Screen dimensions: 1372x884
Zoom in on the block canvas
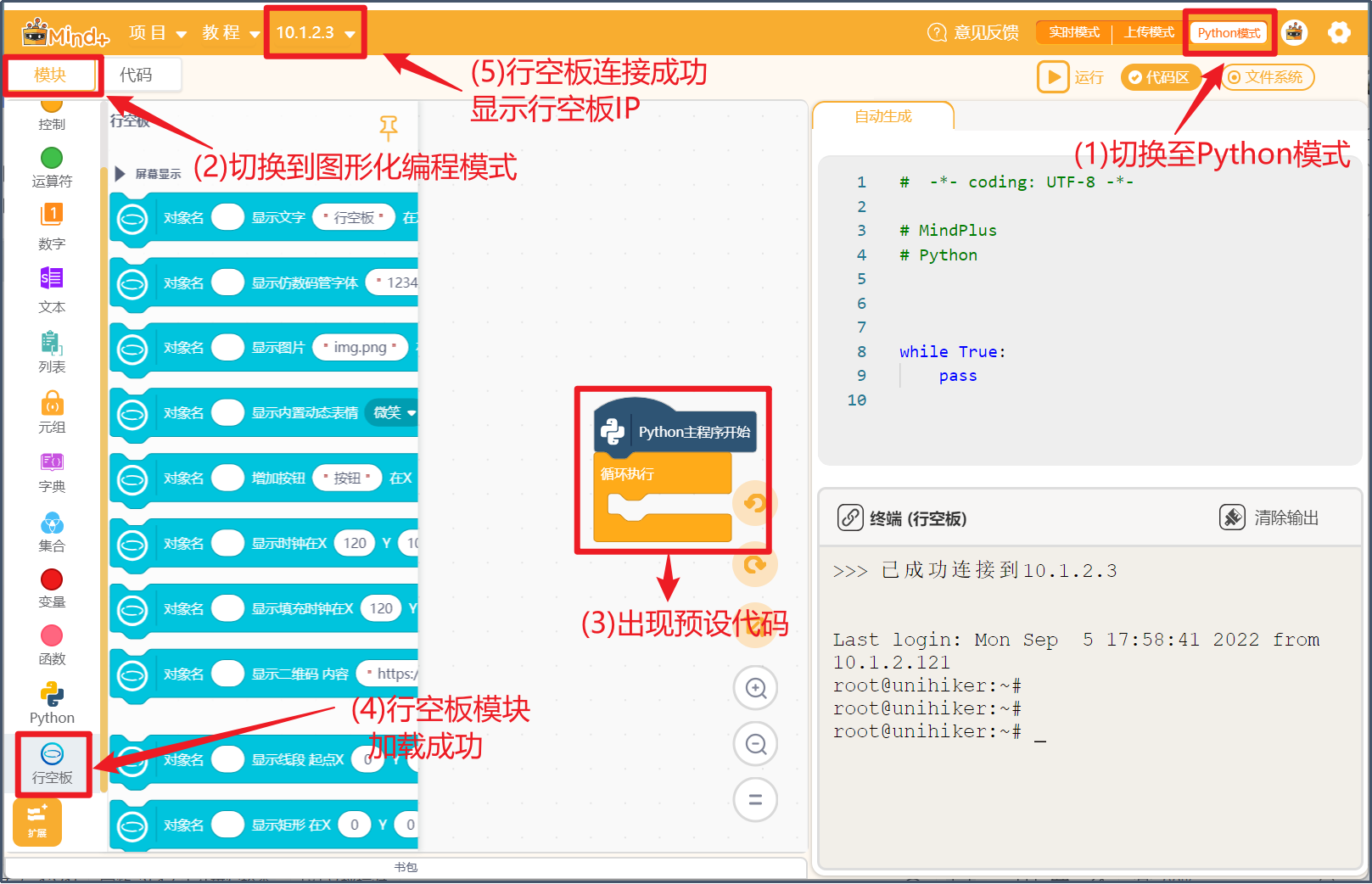(x=755, y=688)
